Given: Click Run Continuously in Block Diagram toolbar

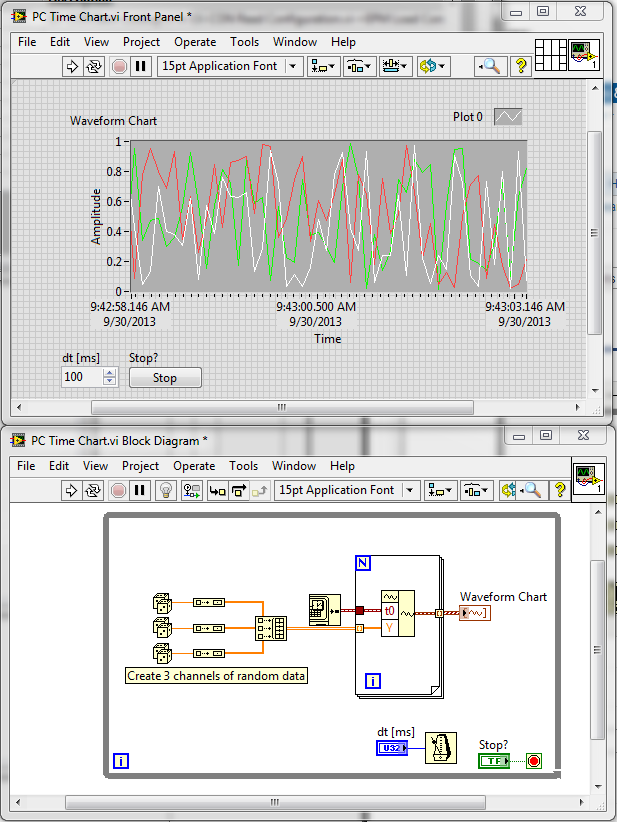Looking at the screenshot, I should point(93,491).
